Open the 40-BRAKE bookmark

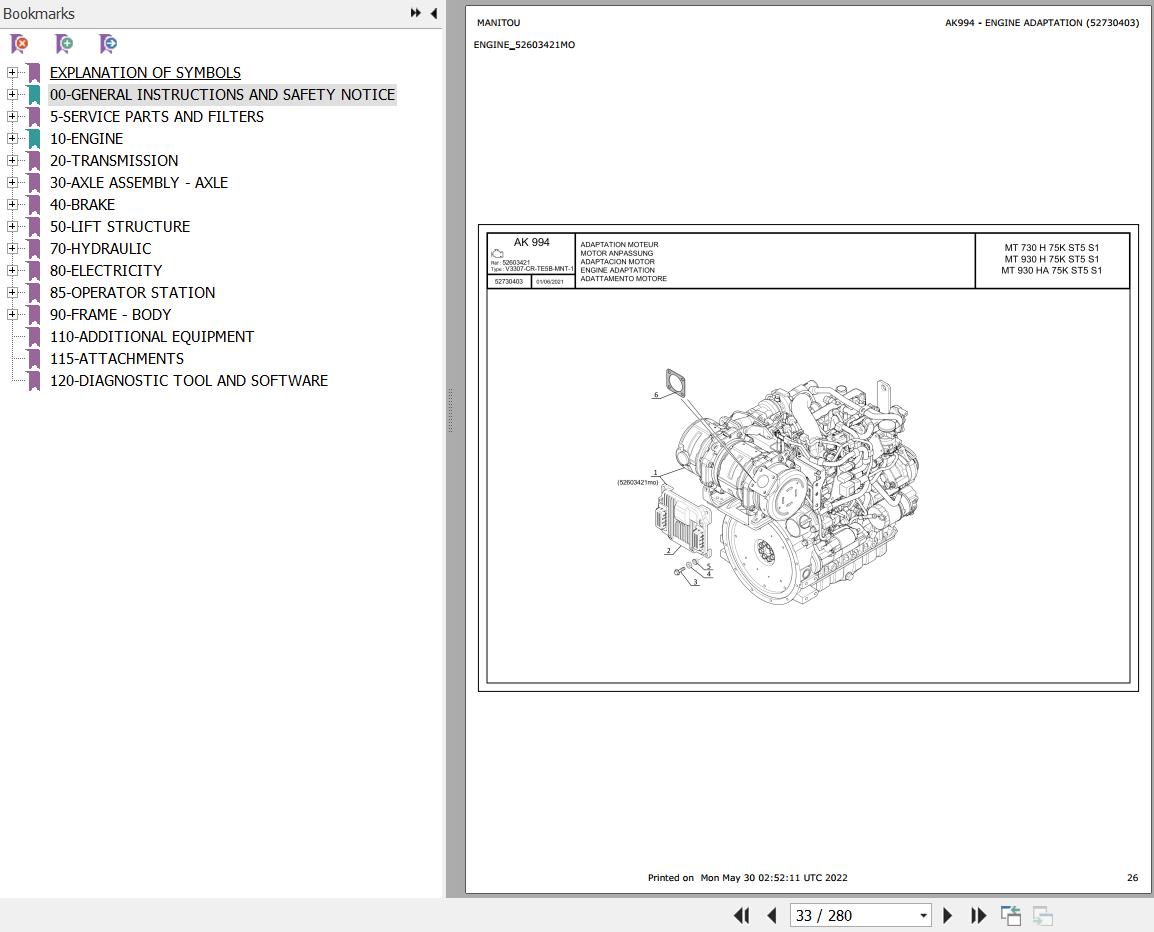pos(82,205)
